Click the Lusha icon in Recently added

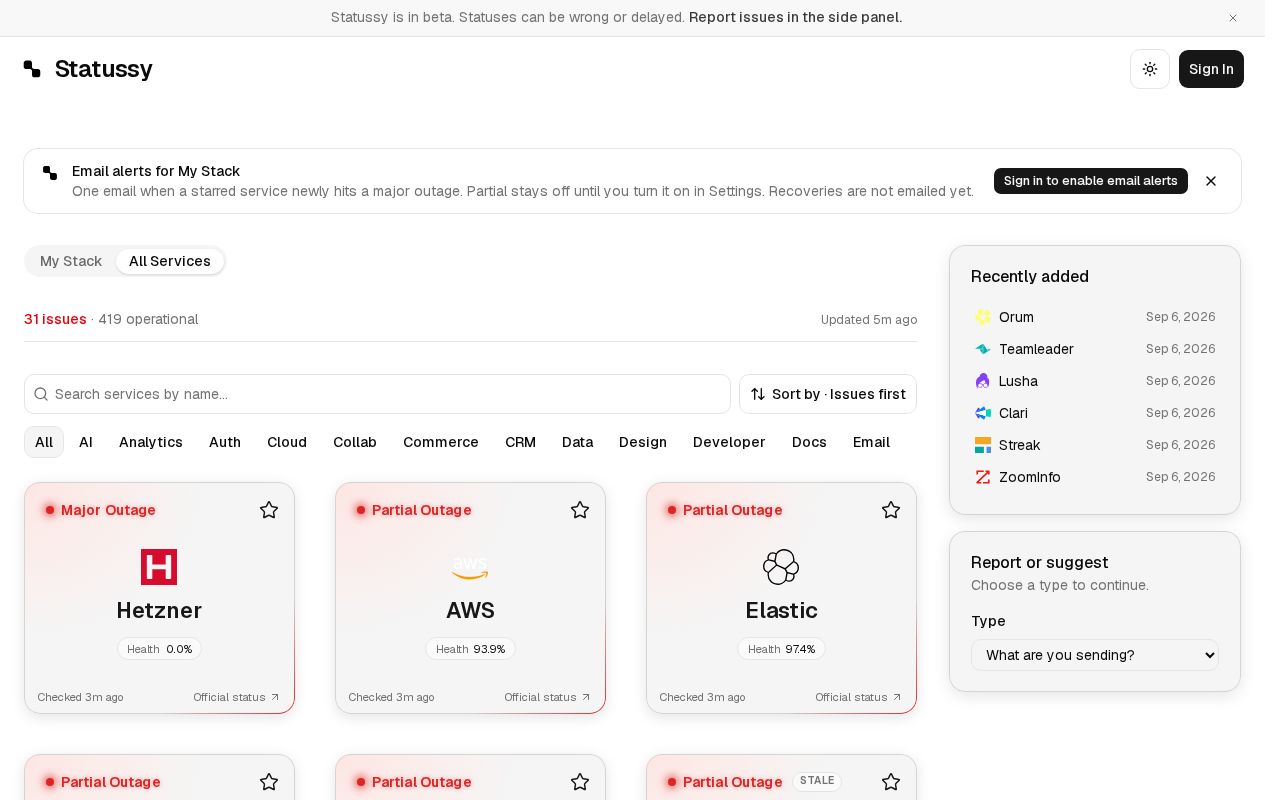(983, 381)
